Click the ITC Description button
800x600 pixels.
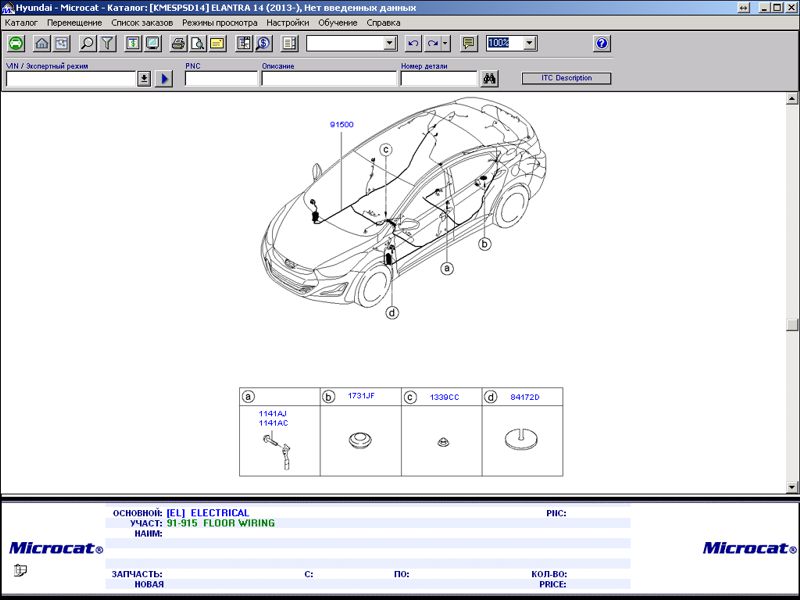566,78
